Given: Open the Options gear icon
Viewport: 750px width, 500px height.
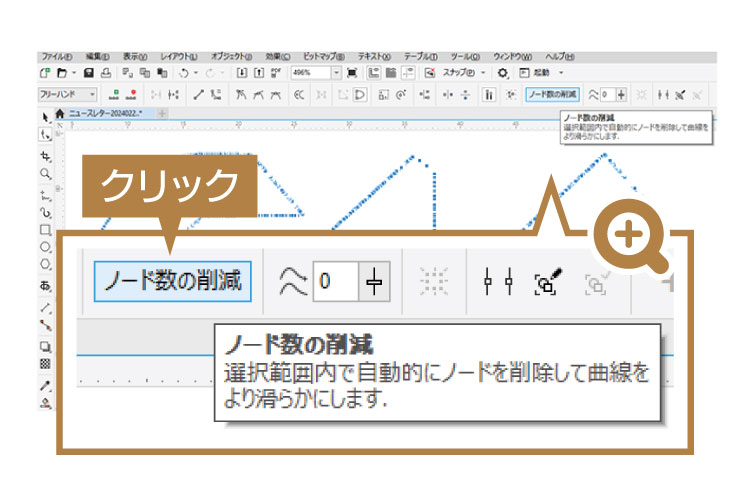Looking at the screenshot, I should point(502,73).
